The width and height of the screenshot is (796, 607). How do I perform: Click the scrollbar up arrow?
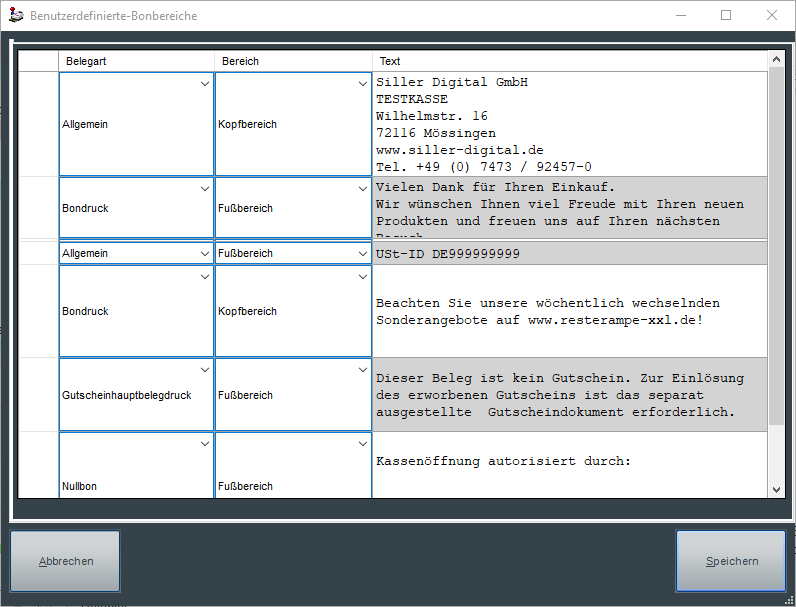pos(776,61)
